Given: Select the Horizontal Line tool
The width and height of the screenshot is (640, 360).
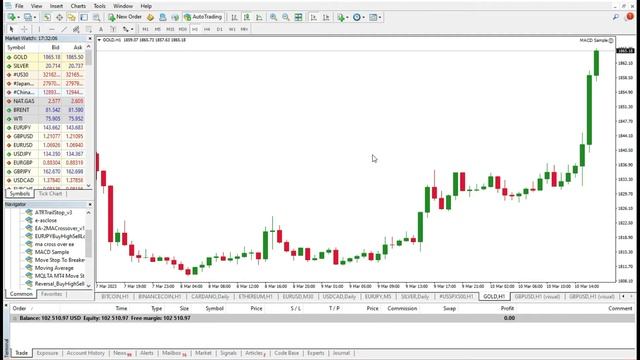Looking at the screenshot, I should 51,29.
